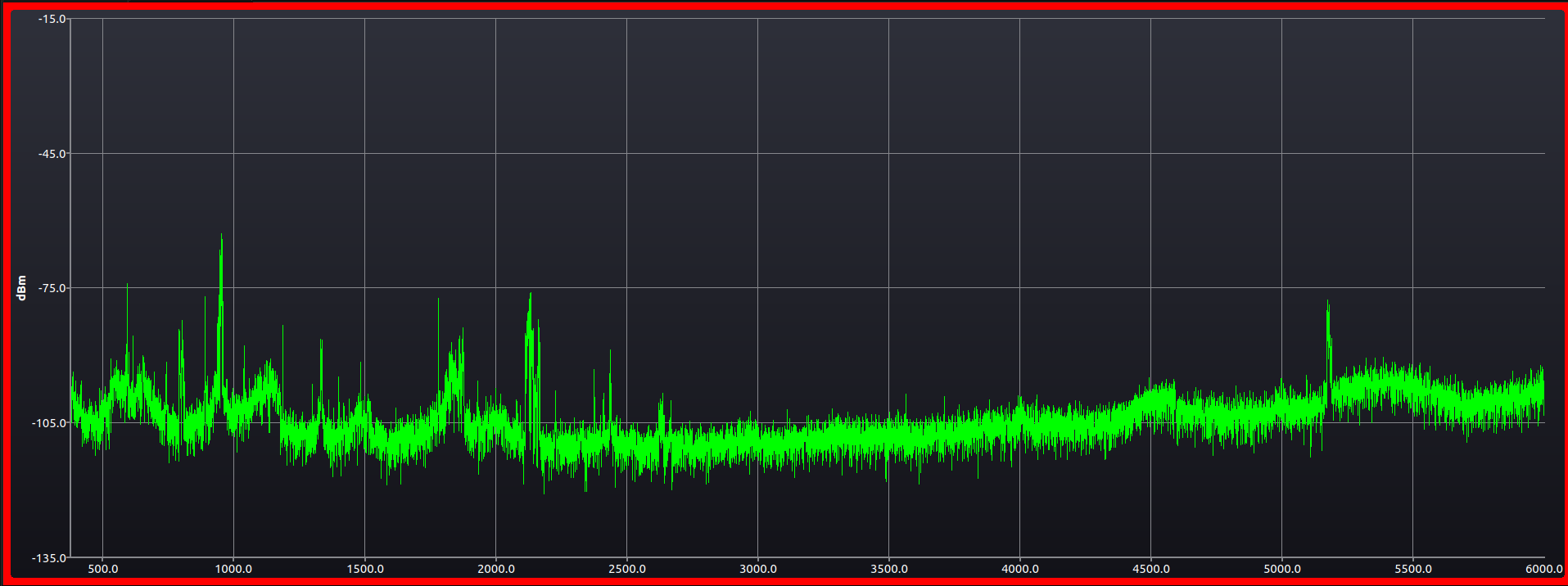Click the 1500.0 frequency axis label
Screen dimensions: 1568x586
pos(364,569)
